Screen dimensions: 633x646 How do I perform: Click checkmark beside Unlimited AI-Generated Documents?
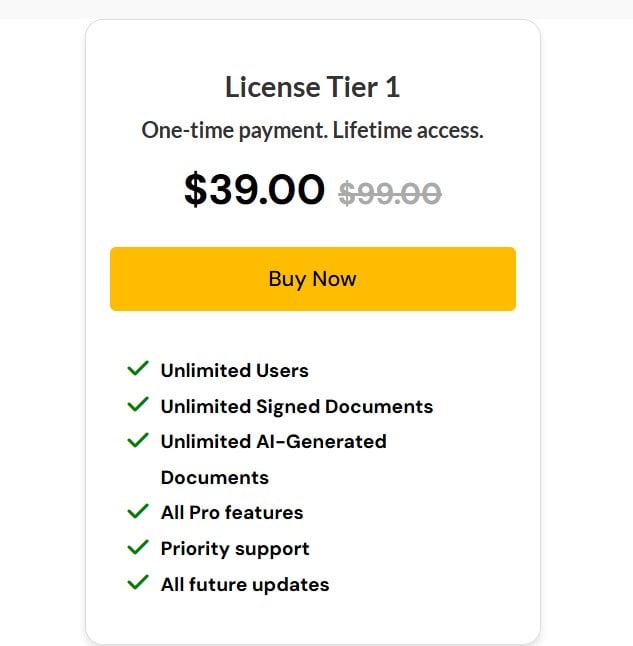(x=138, y=440)
